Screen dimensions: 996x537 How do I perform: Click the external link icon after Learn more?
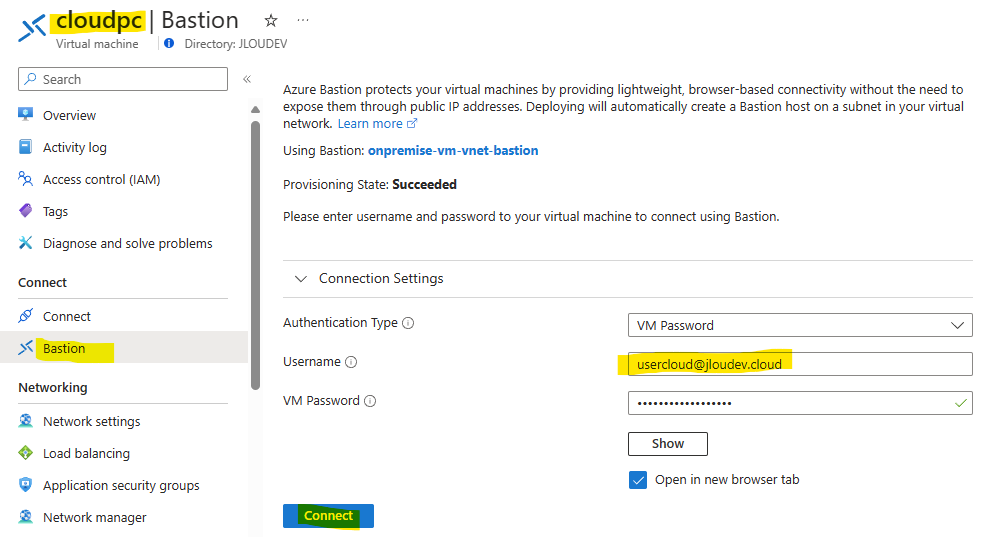412,123
